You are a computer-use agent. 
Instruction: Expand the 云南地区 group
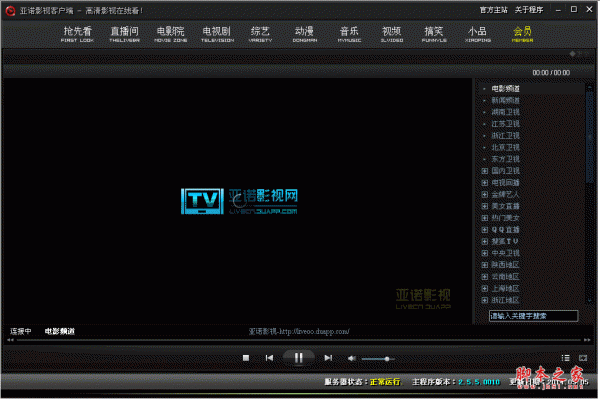click(x=484, y=277)
